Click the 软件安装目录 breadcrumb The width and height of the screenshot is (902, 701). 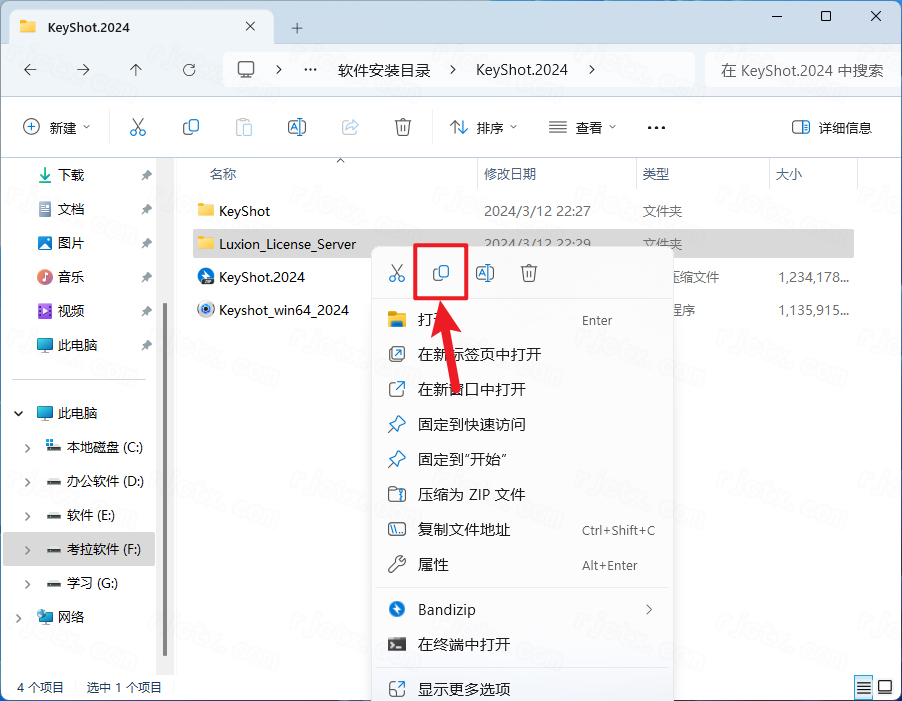[384, 70]
